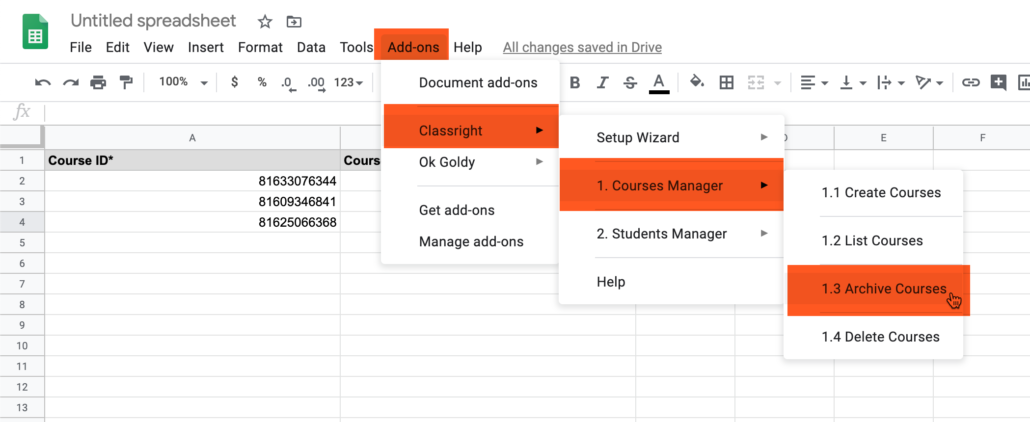The height and width of the screenshot is (422, 1030).
Task: Choose Manage add-ons
Action: coord(470,241)
